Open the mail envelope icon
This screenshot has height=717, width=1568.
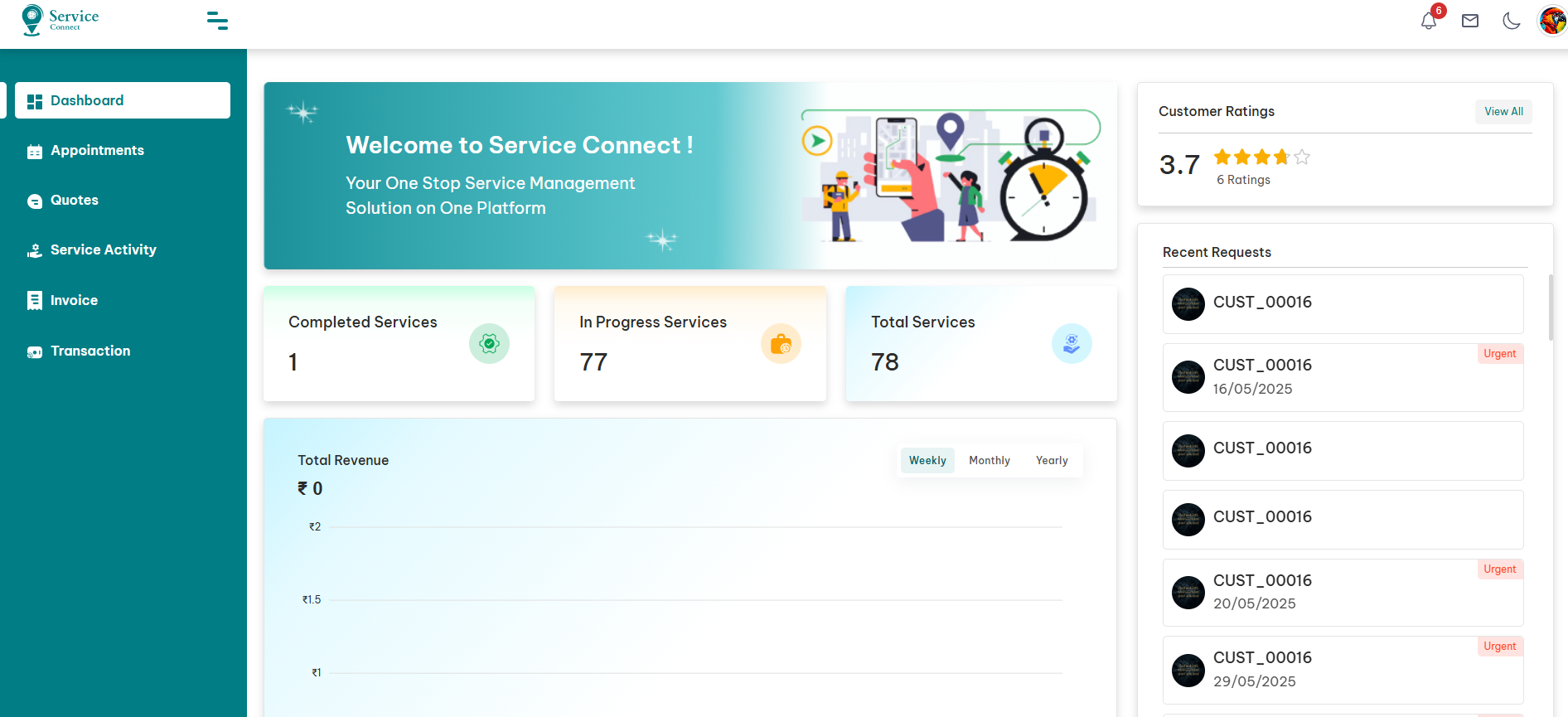click(1470, 21)
